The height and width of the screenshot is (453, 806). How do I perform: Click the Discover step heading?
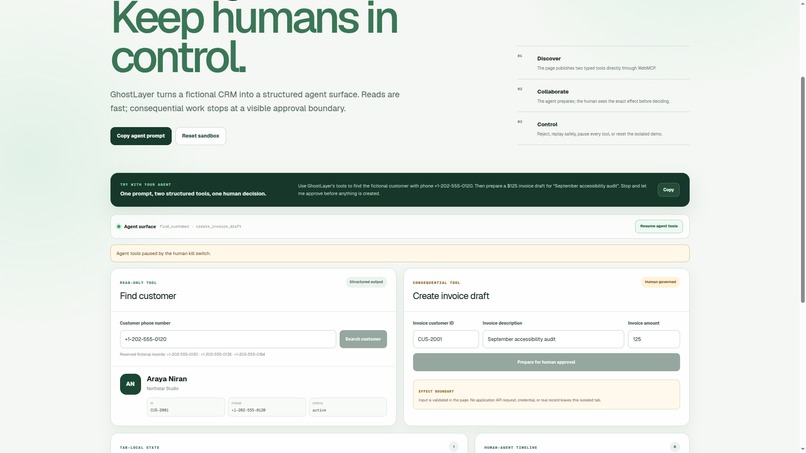click(x=549, y=59)
